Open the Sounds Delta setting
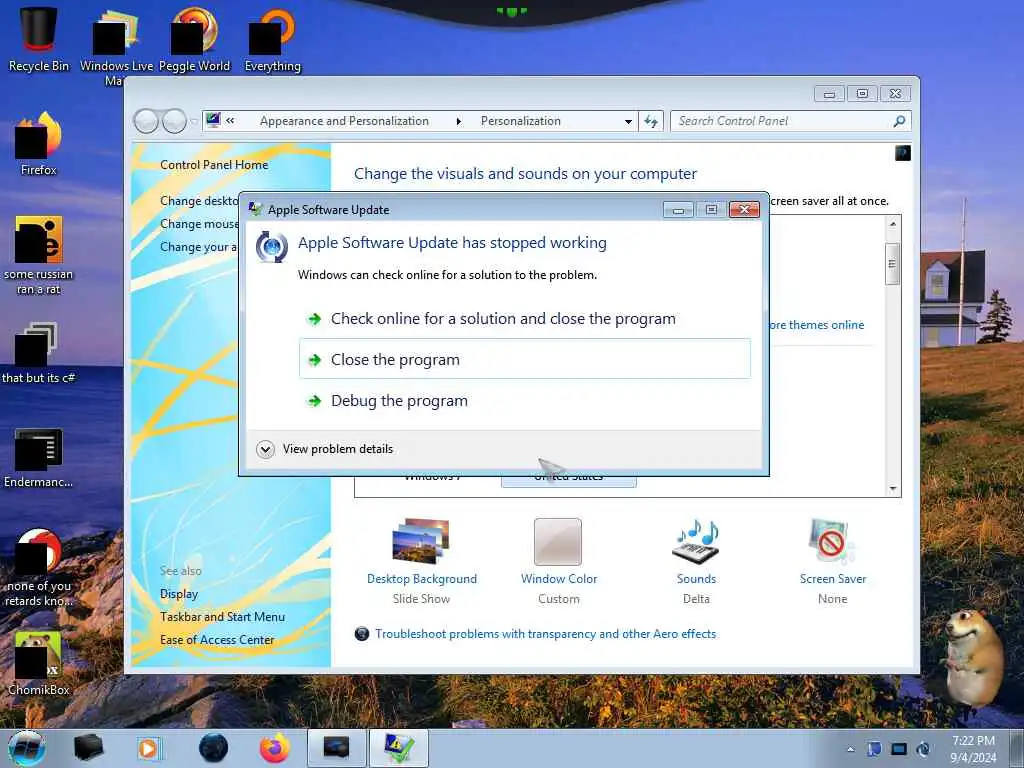The width and height of the screenshot is (1024, 768). (696, 562)
